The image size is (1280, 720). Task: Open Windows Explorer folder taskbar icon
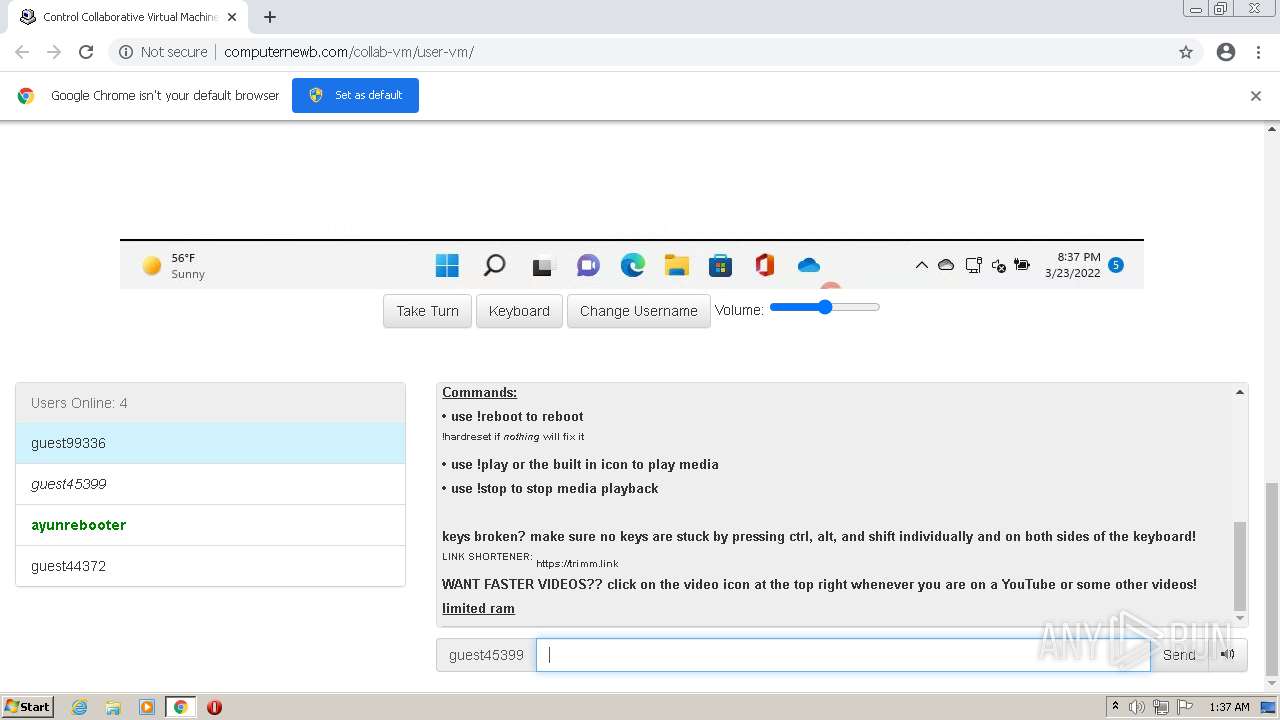[x=113, y=707]
